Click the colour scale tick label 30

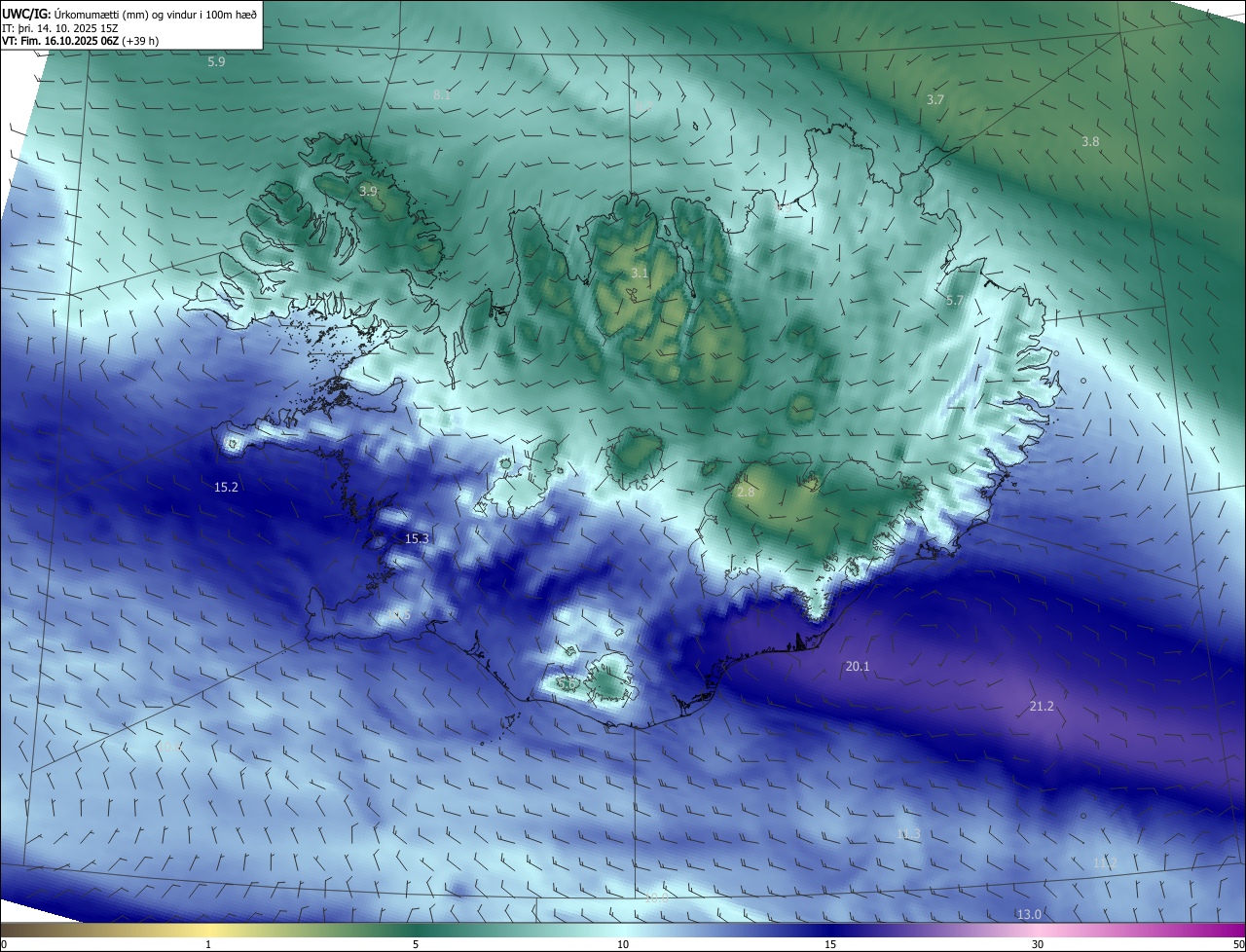[x=1038, y=944]
